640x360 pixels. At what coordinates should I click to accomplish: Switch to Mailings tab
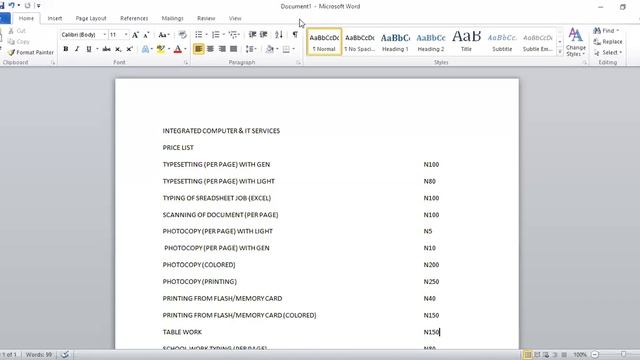(172, 18)
